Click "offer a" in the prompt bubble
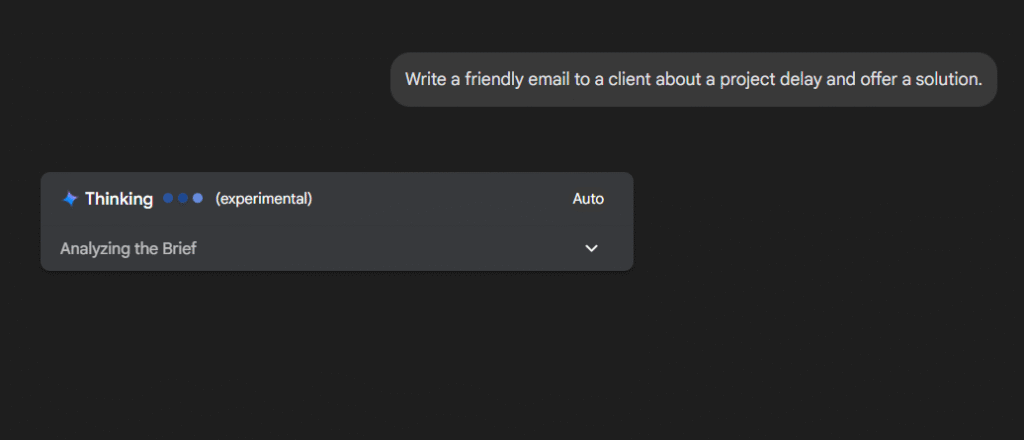 [x=891, y=79]
